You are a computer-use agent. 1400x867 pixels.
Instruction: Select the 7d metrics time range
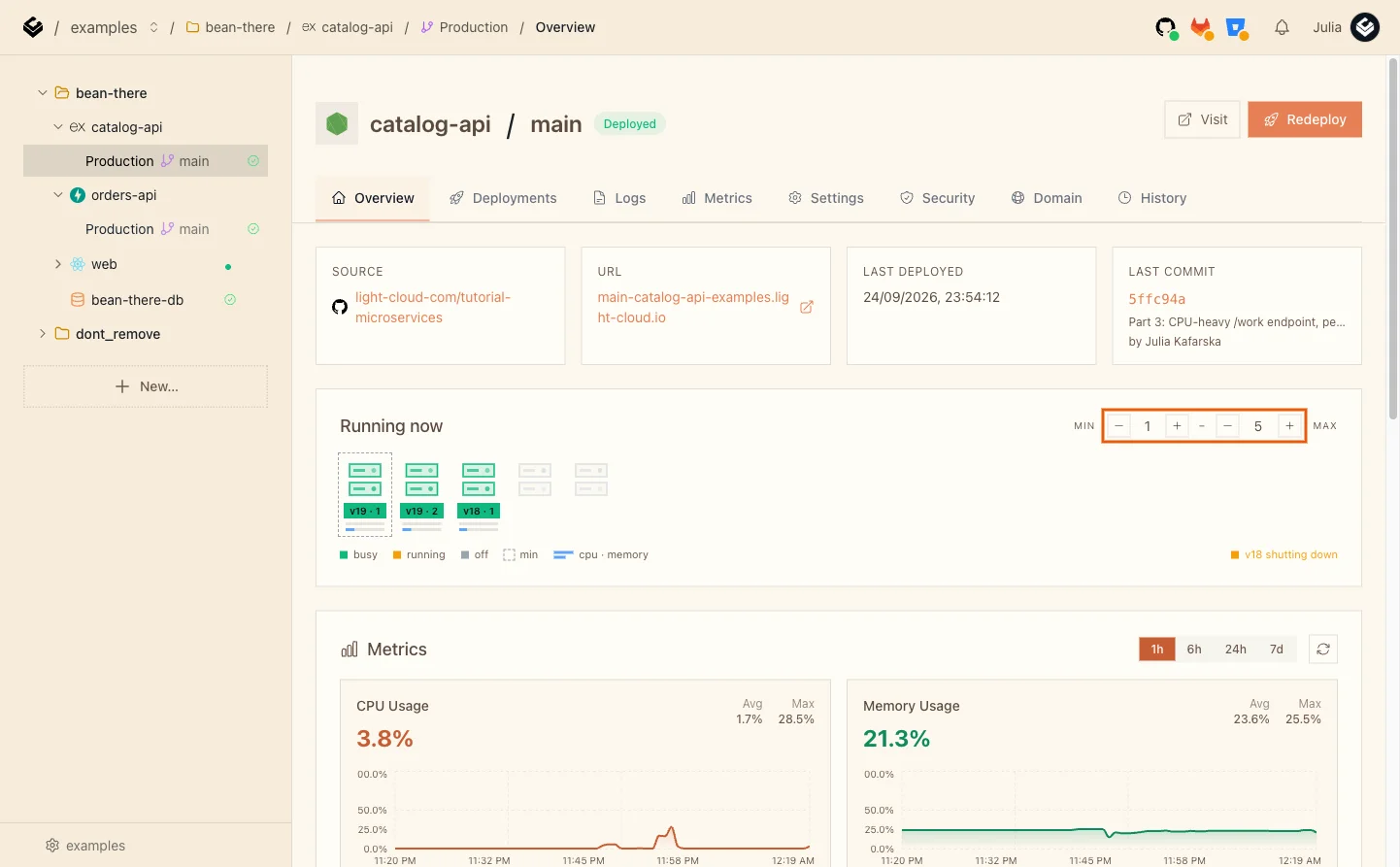click(x=1277, y=650)
